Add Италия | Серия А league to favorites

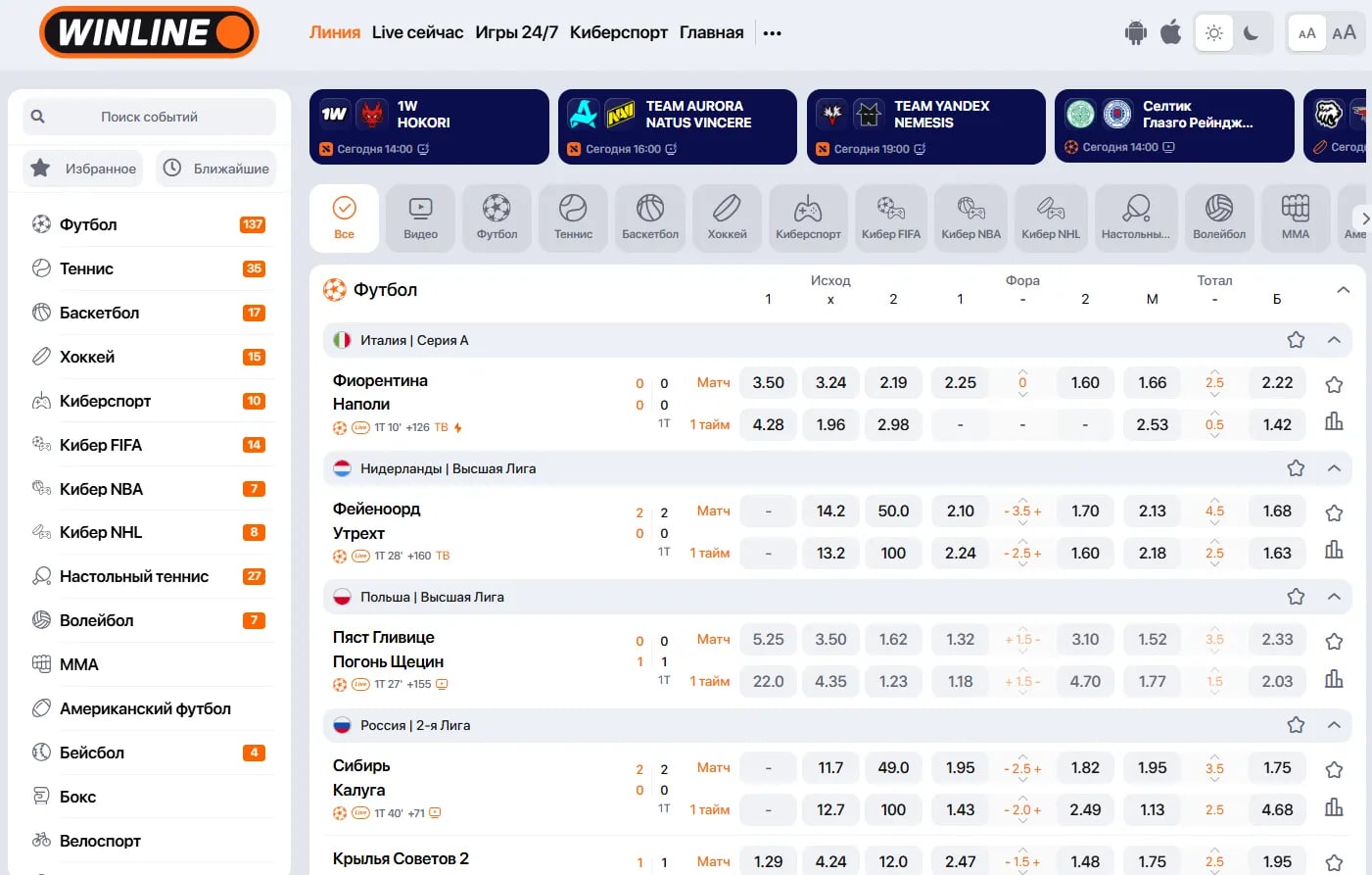click(x=1296, y=340)
